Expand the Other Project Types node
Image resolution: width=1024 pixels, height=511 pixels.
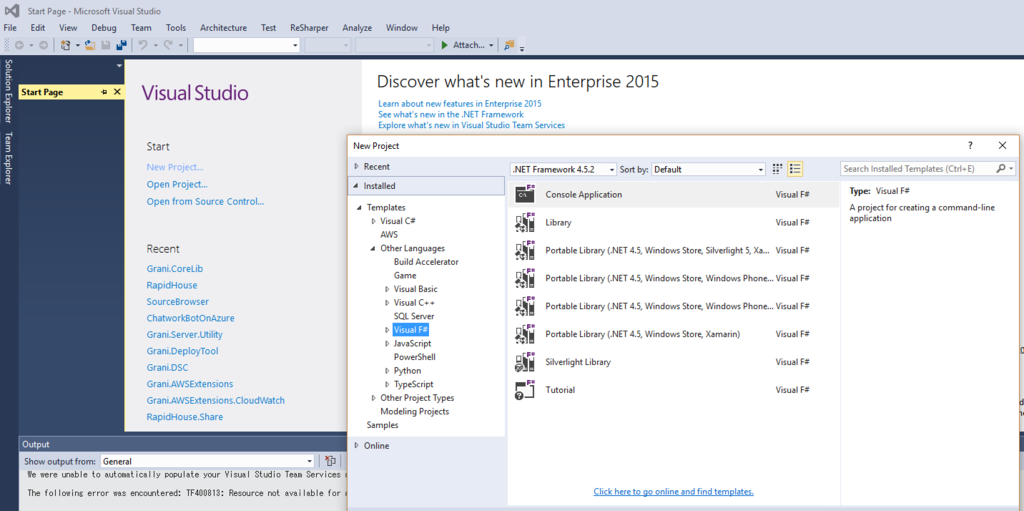pos(374,398)
